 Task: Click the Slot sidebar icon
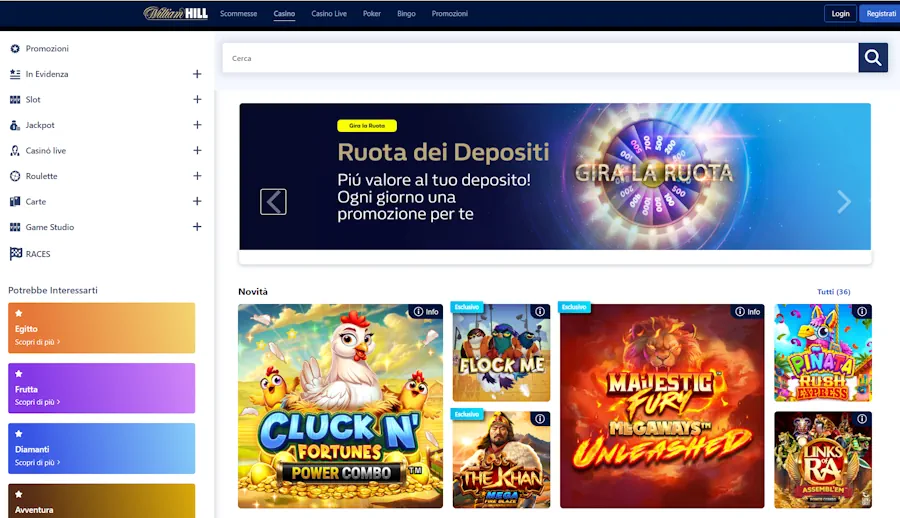click(15, 100)
